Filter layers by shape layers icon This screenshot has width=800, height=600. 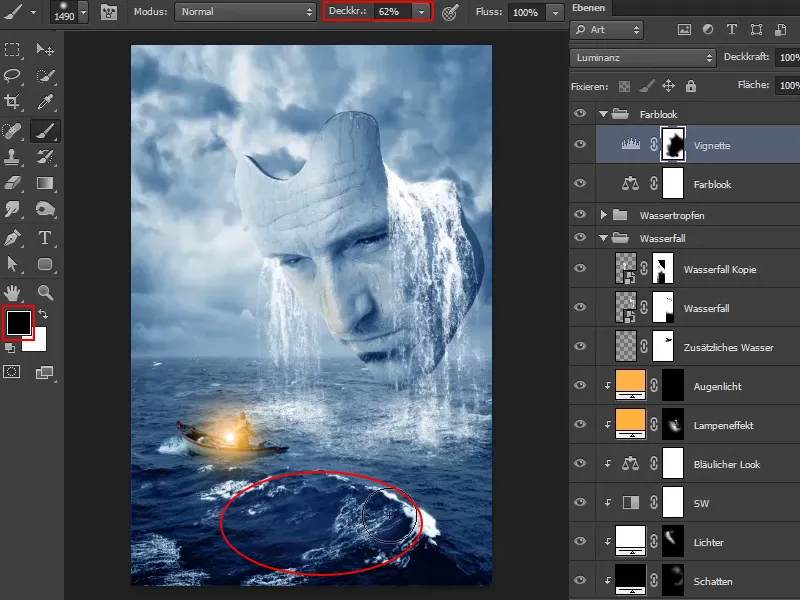tap(756, 30)
